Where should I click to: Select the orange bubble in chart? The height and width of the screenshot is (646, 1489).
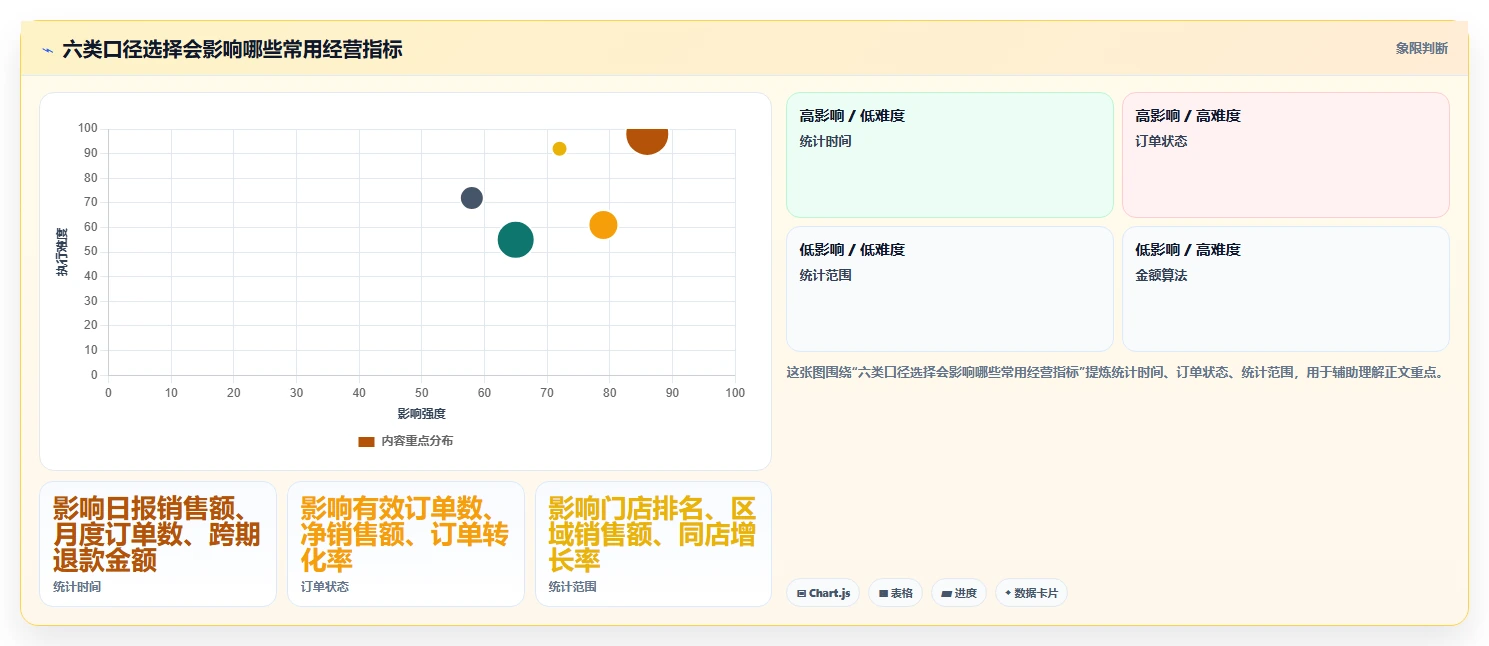(603, 225)
